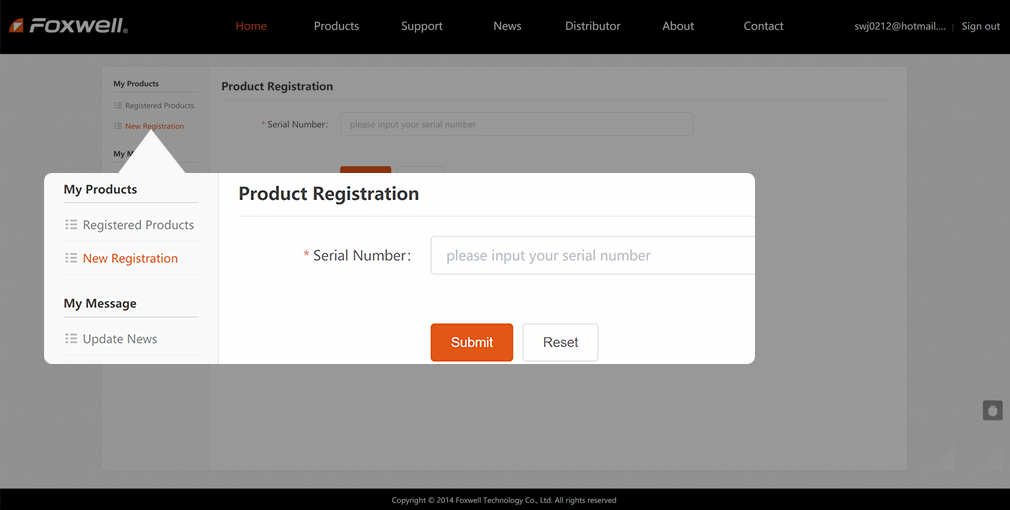The image size is (1010, 510).
Task: Focus the enlarged Serial Number input field
Action: coord(592,256)
